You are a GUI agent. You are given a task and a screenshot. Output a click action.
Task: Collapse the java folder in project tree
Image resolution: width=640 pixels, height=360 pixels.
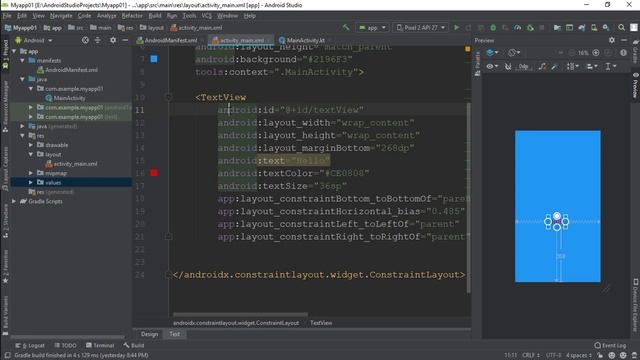point(22,79)
